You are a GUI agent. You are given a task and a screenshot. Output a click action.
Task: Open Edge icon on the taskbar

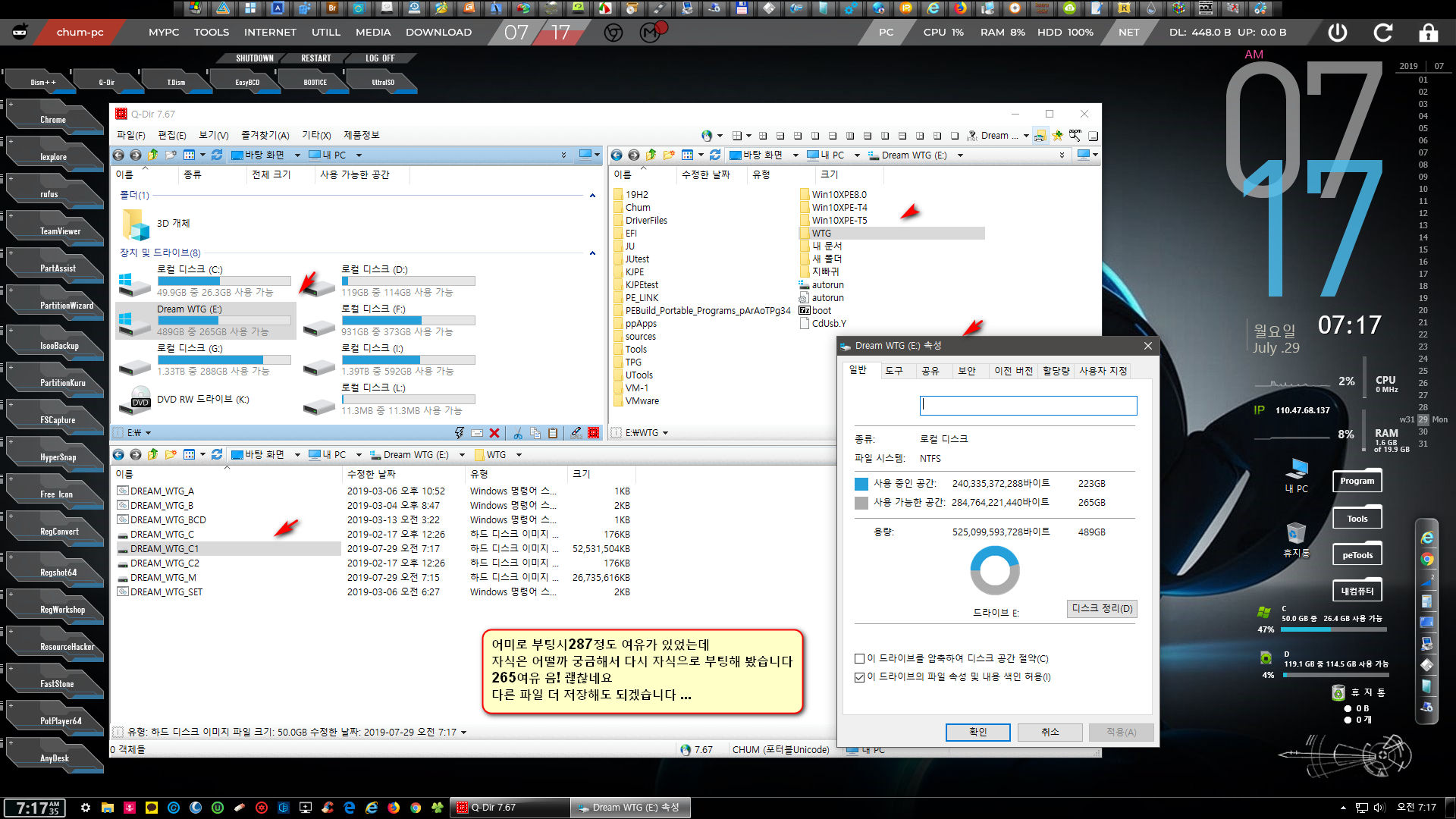(x=350, y=808)
